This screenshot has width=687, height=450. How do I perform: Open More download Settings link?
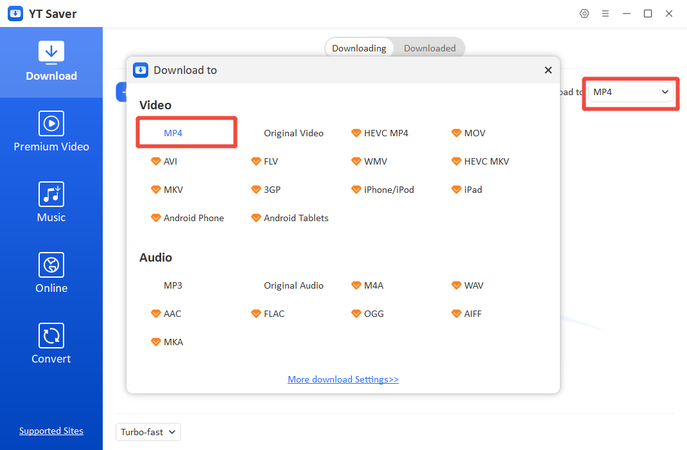(x=343, y=379)
